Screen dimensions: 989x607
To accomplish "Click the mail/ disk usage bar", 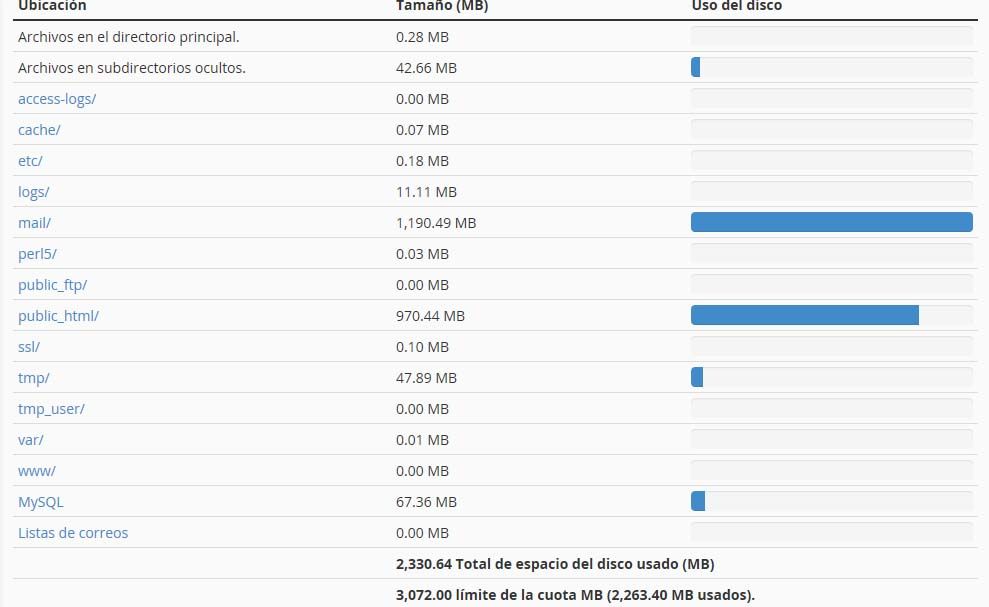I will (x=831, y=222).
